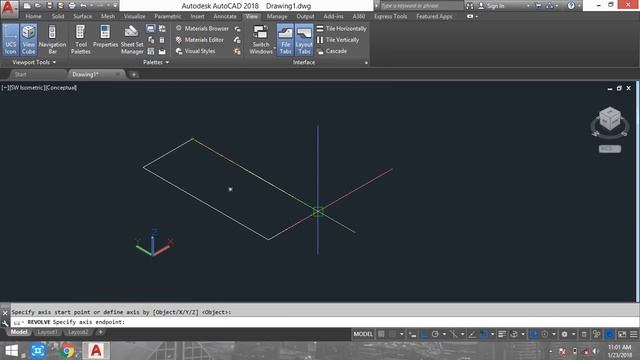
Task: Open workspace switching dropdown arrow
Action: click(x=573, y=334)
